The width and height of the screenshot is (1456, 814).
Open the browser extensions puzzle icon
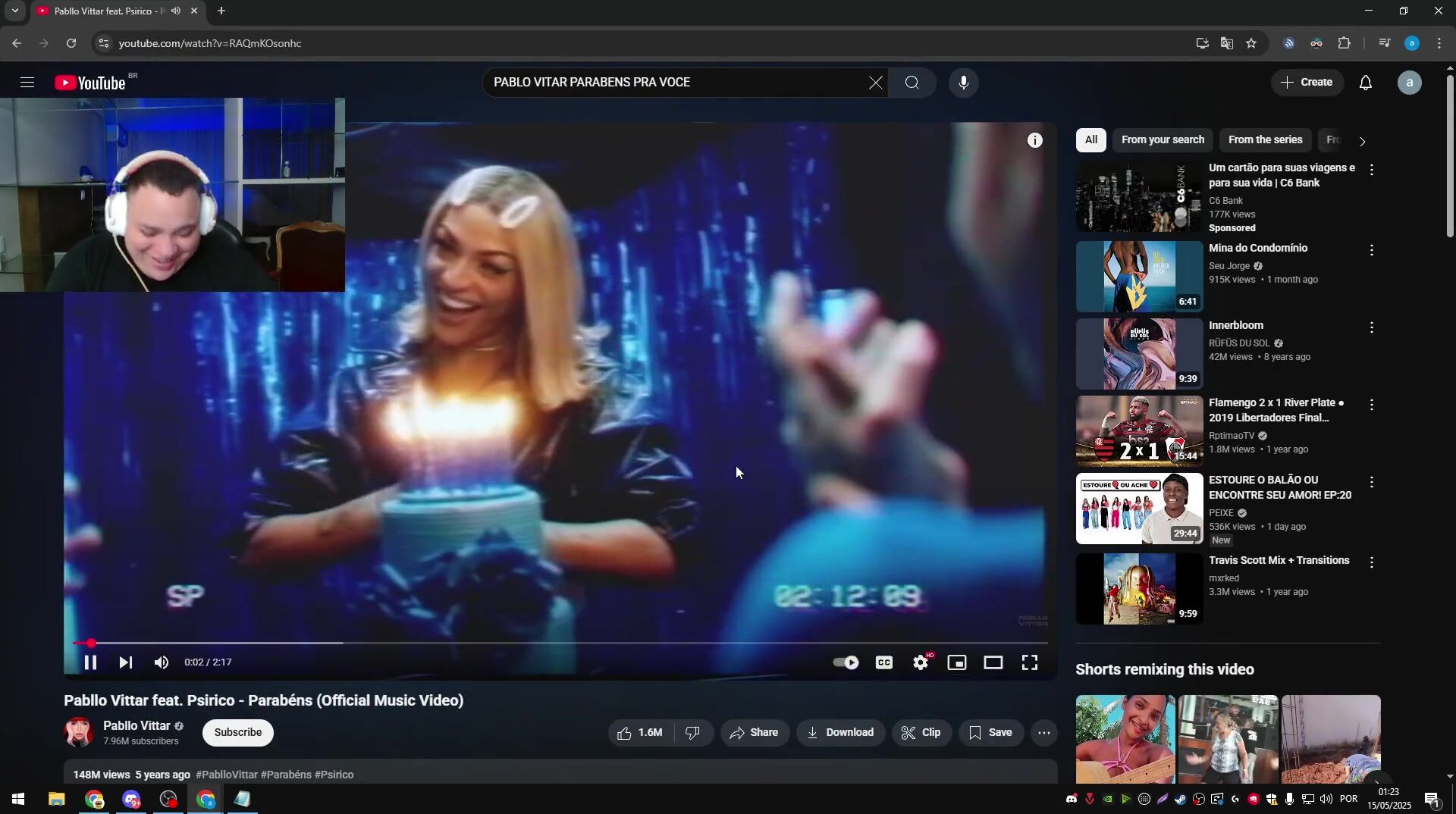point(1344,44)
